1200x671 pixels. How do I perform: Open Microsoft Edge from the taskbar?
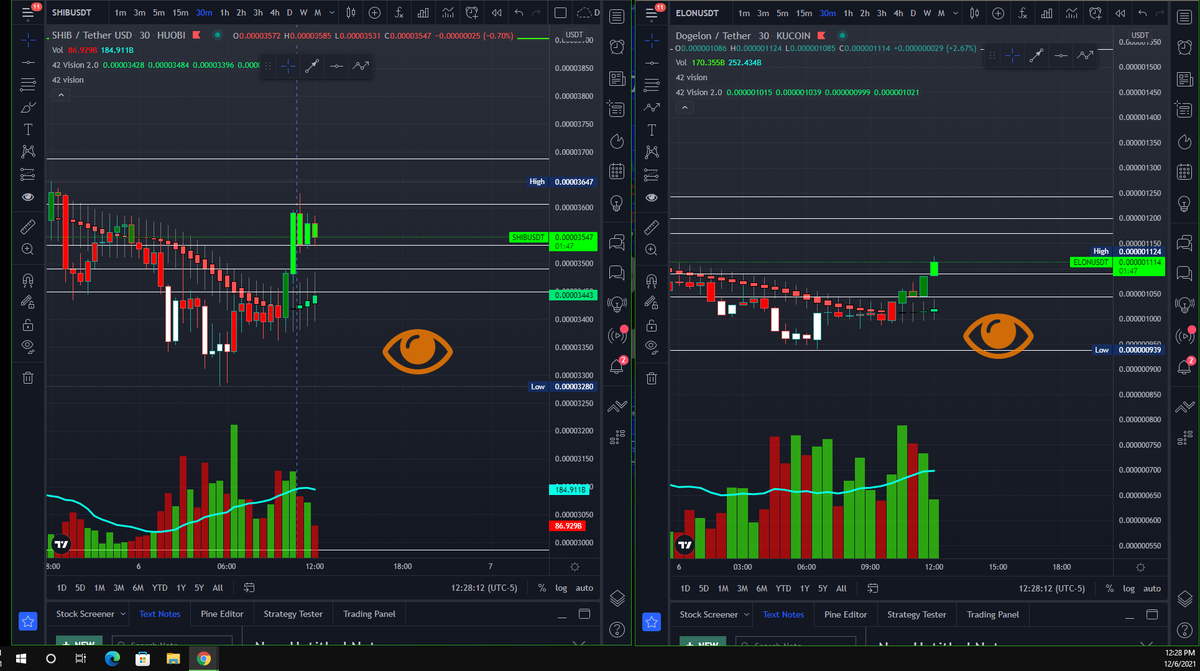pos(112,659)
